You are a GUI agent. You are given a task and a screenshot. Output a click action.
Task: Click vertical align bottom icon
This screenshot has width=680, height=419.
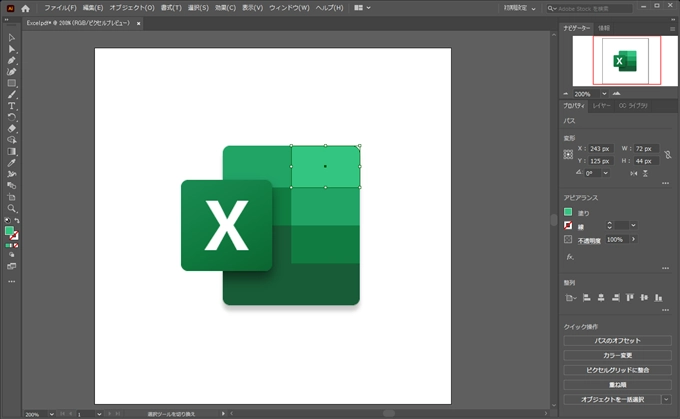(x=658, y=298)
